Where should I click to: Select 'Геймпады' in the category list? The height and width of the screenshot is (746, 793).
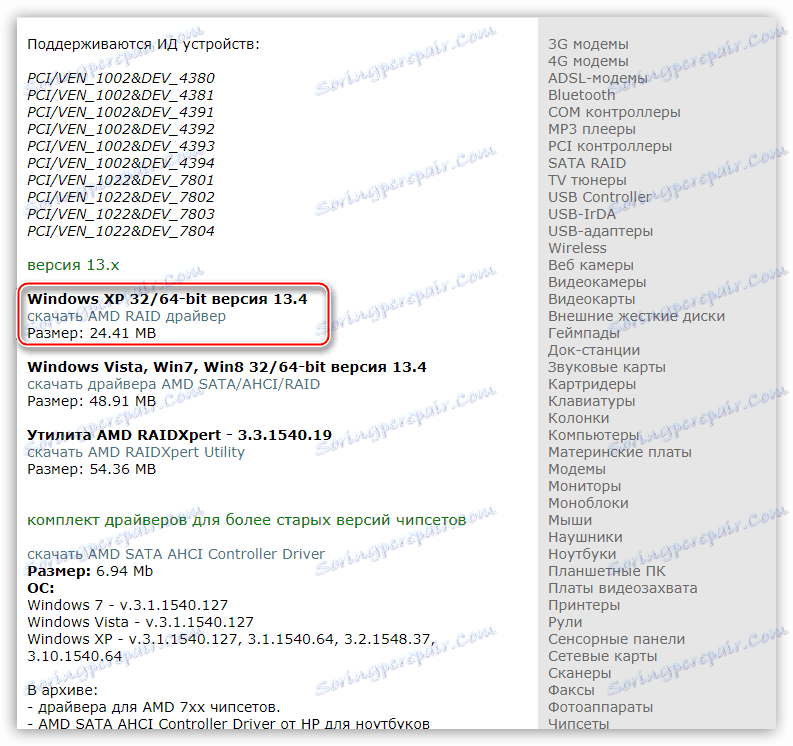584,333
